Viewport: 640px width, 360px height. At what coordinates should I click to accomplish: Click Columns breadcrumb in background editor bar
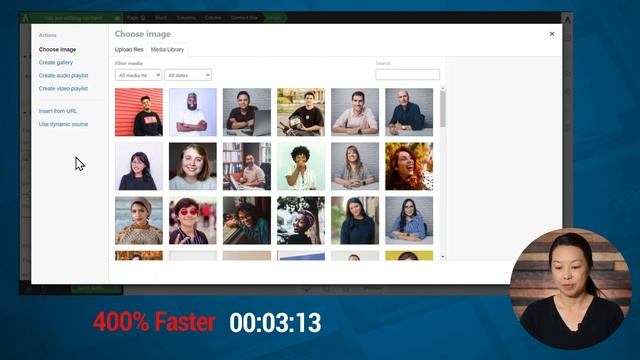[186, 18]
